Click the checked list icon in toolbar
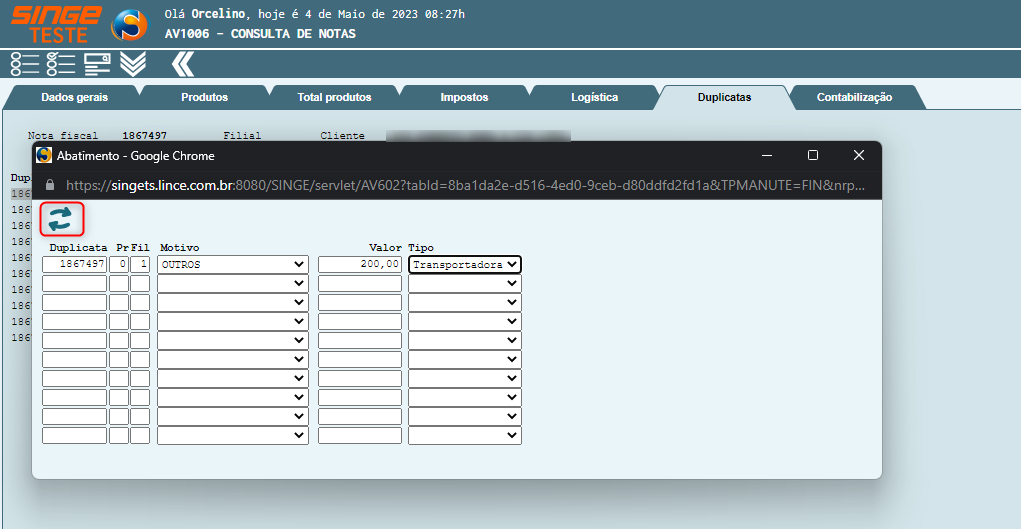This screenshot has height=529, width=1021. [60, 64]
